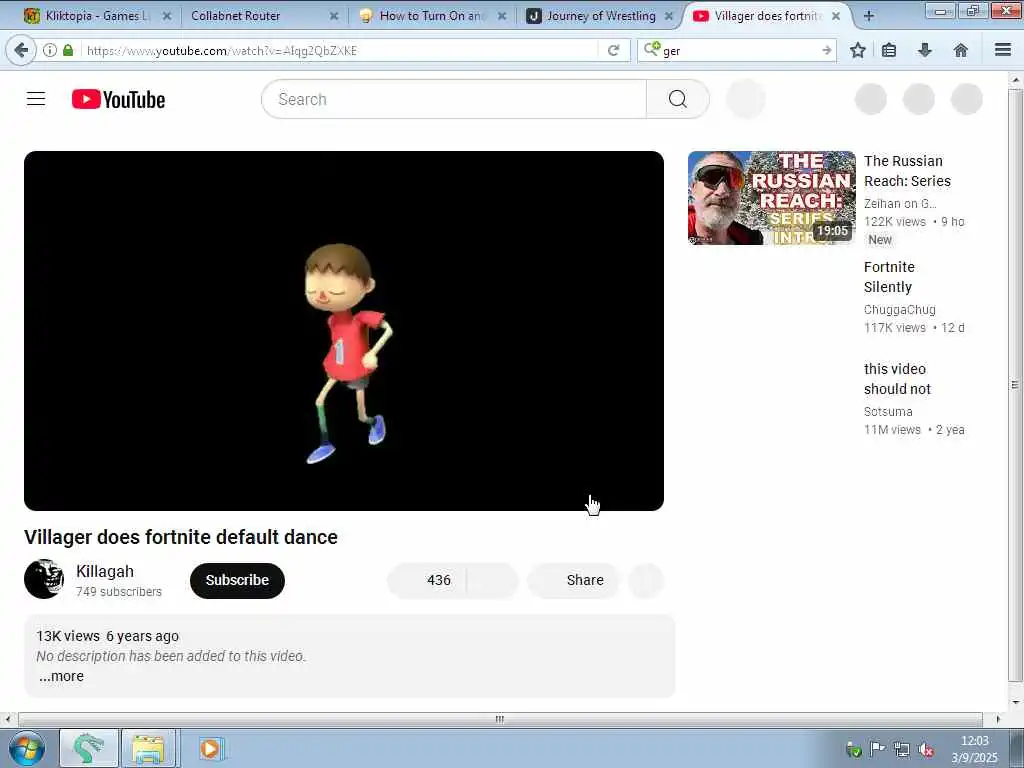This screenshot has width=1024, height=768.
Task: Open the YouTube guide hamburger menu
Action: click(36, 99)
